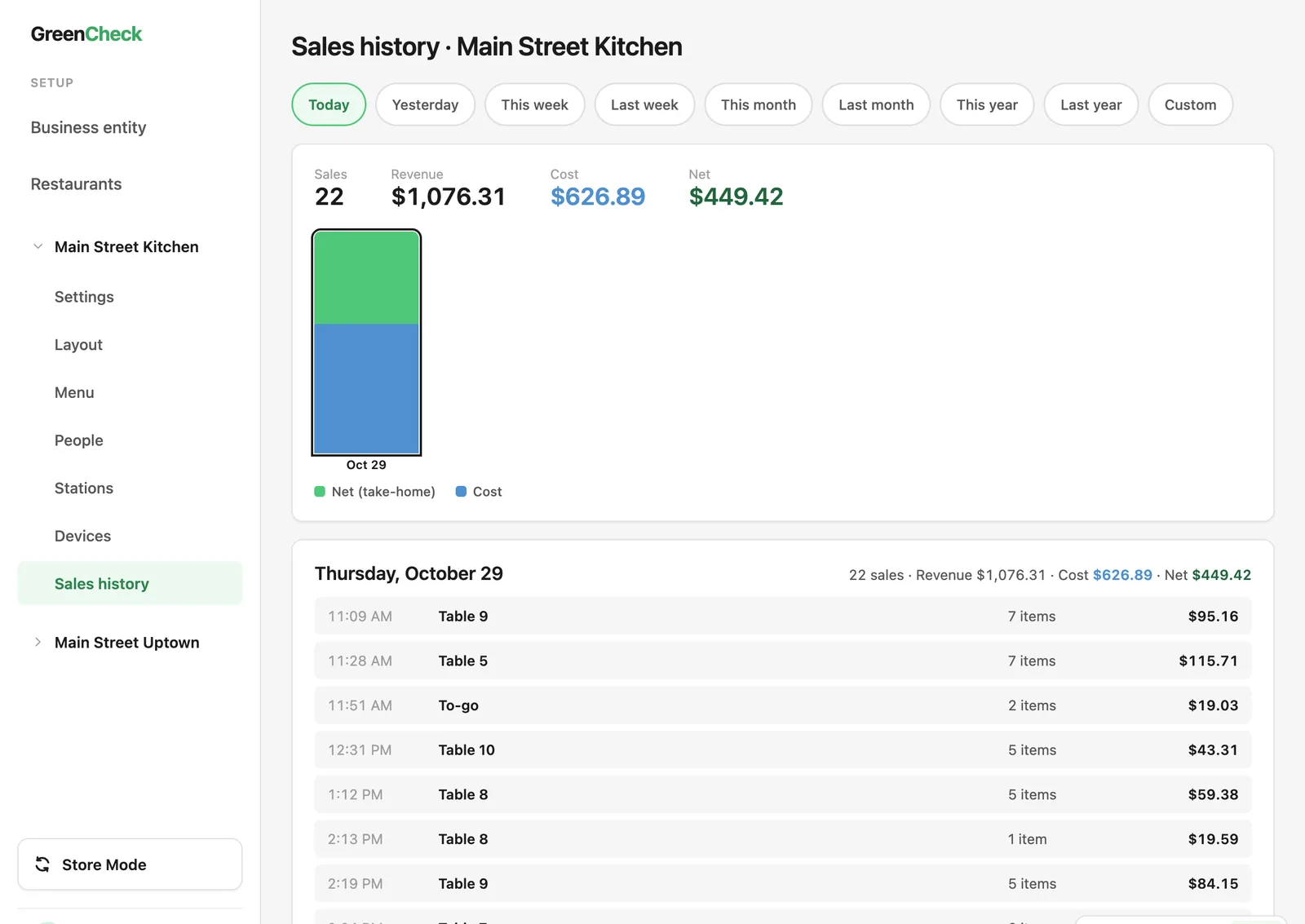Click the Sales history page title
Viewport: 1305px width, 924px height.
tap(487, 46)
